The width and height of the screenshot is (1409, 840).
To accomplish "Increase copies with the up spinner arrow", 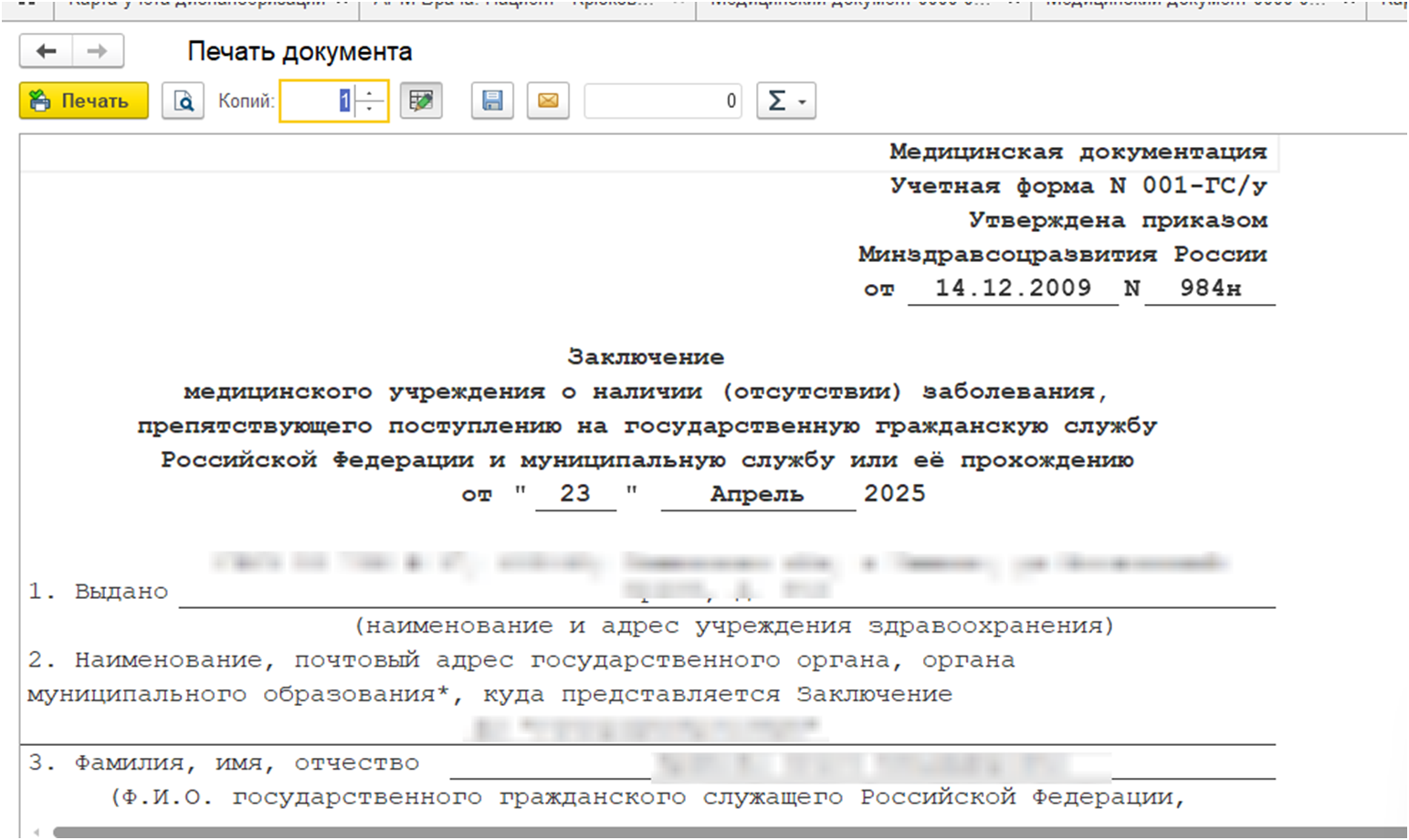I will 370,92.
